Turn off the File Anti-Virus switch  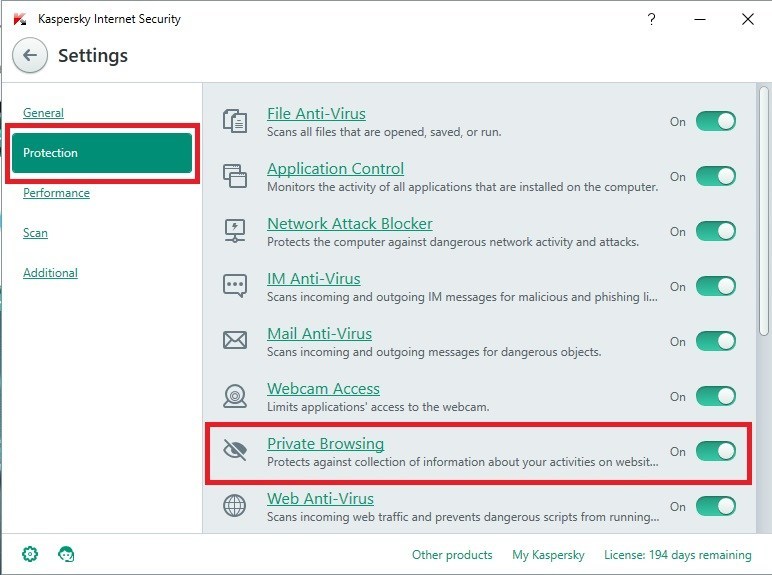[716, 121]
